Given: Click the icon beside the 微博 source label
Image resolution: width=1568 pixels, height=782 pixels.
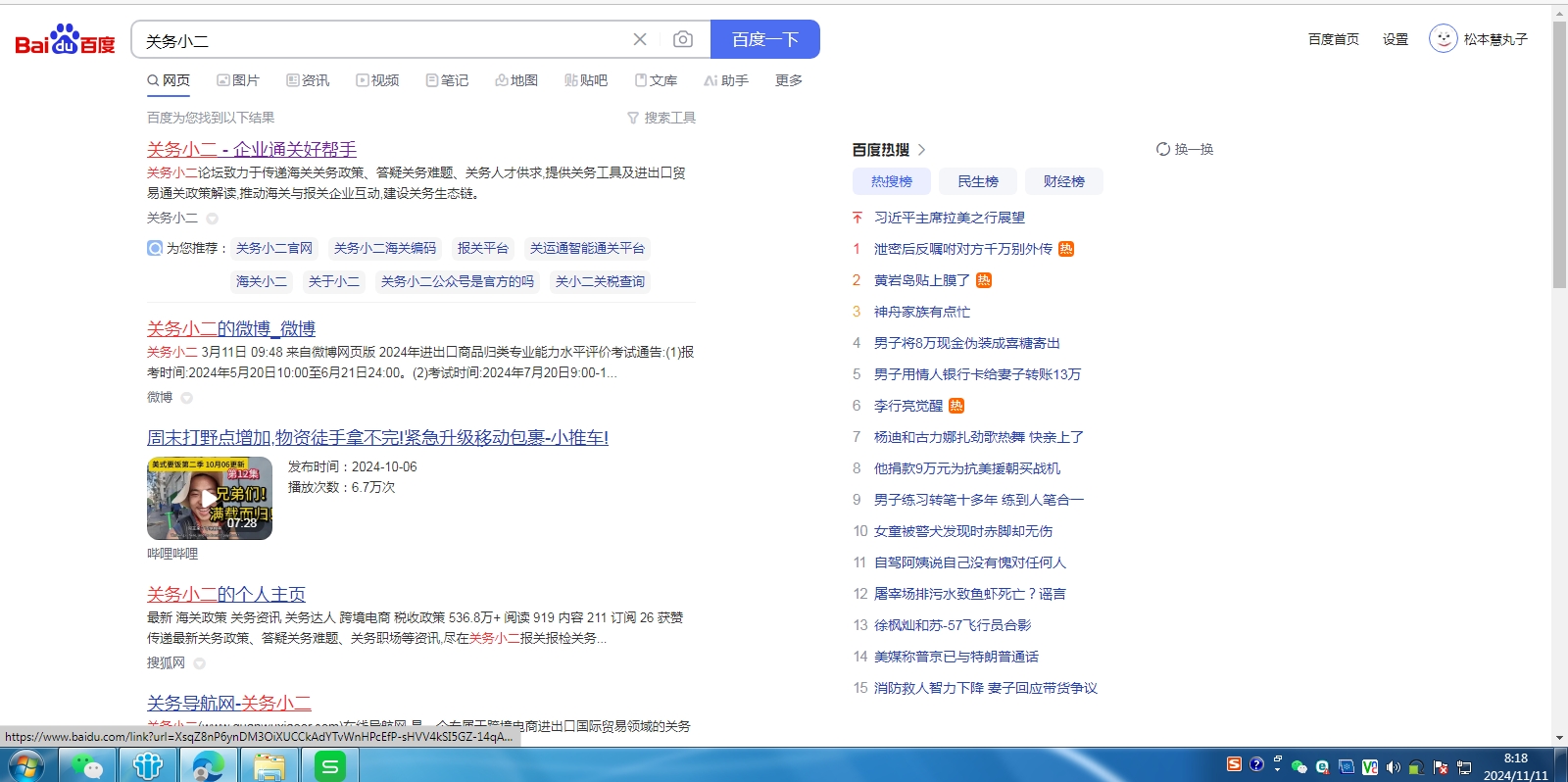Looking at the screenshot, I should pyautogui.click(x=187, y=398).
